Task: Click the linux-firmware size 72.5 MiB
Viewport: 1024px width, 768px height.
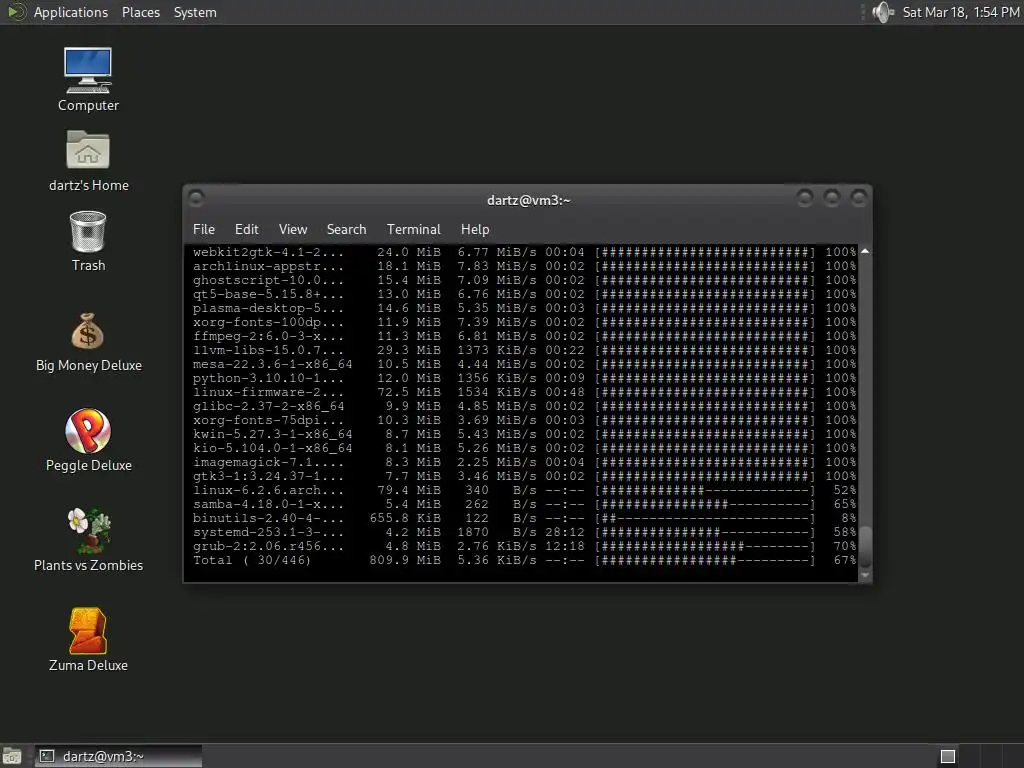Action: [x=409, y=392]
